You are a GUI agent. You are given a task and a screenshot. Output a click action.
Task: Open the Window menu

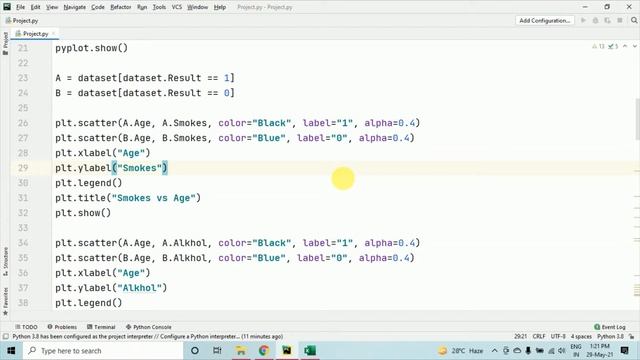[x=198, y=7]
